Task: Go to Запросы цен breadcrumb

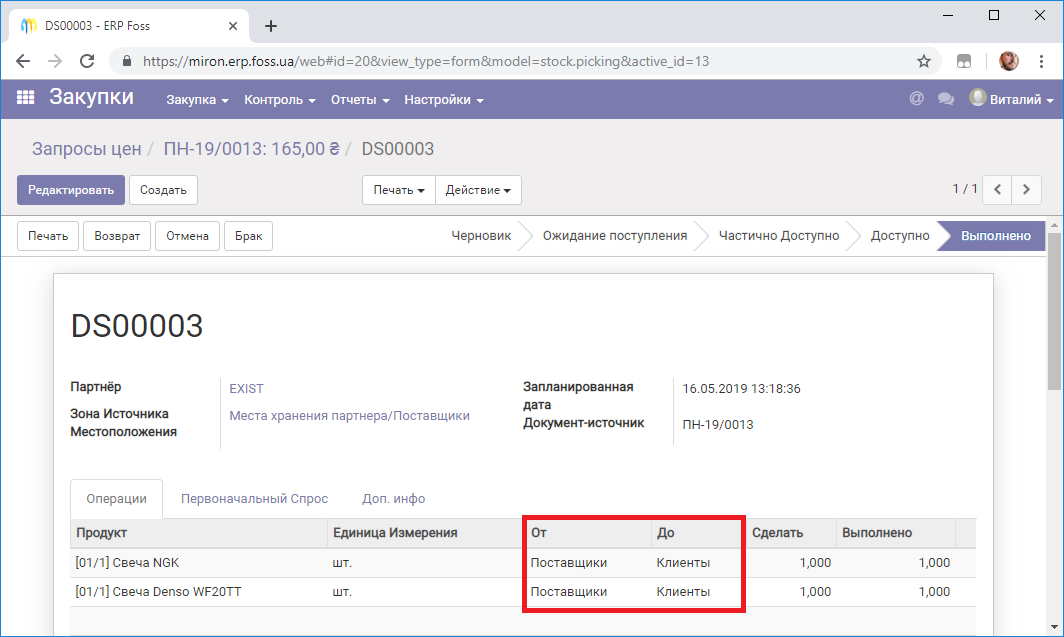Action: coord(87,149)
